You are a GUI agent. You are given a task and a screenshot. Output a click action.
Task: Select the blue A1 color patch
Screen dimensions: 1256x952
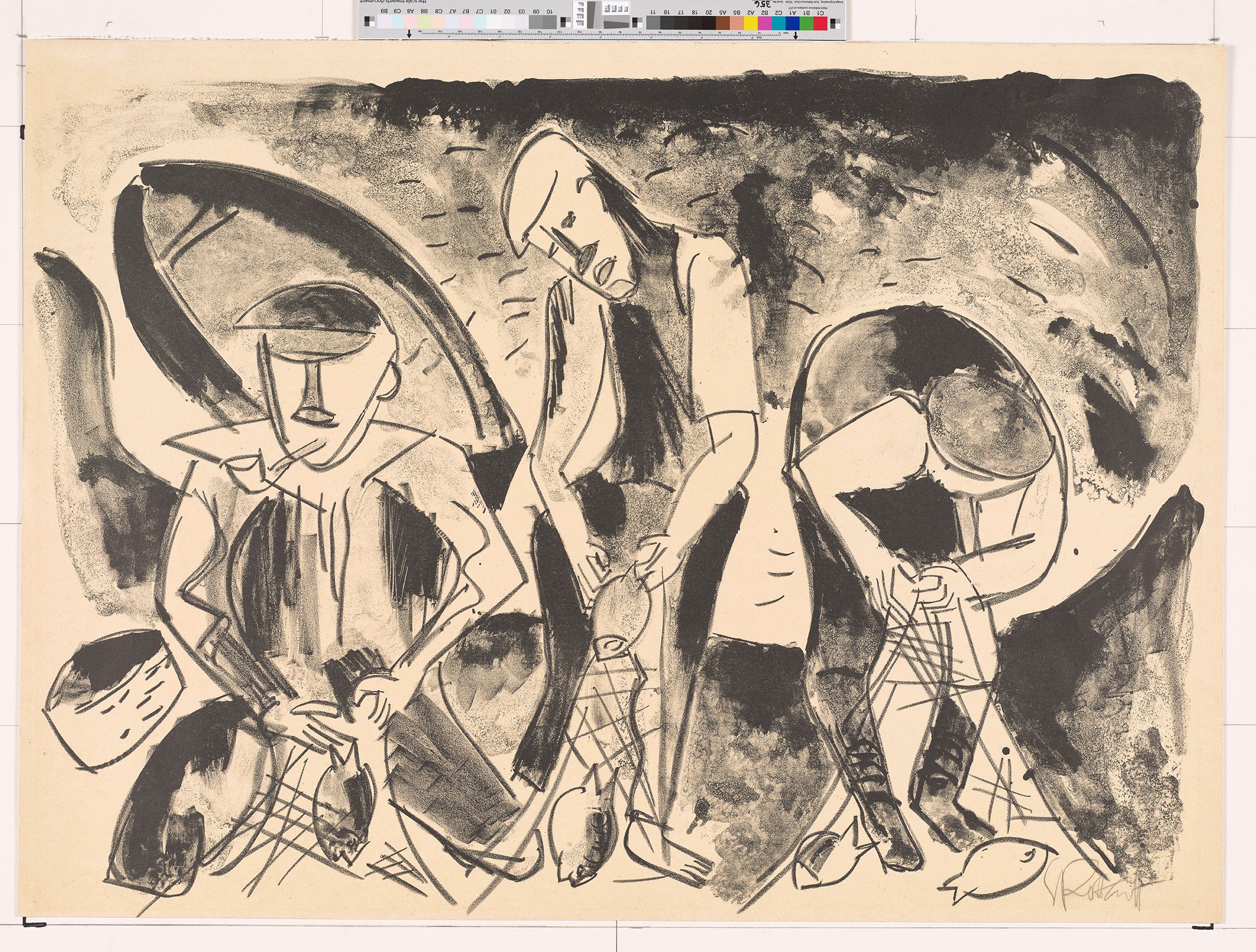[x=793, y=23]
